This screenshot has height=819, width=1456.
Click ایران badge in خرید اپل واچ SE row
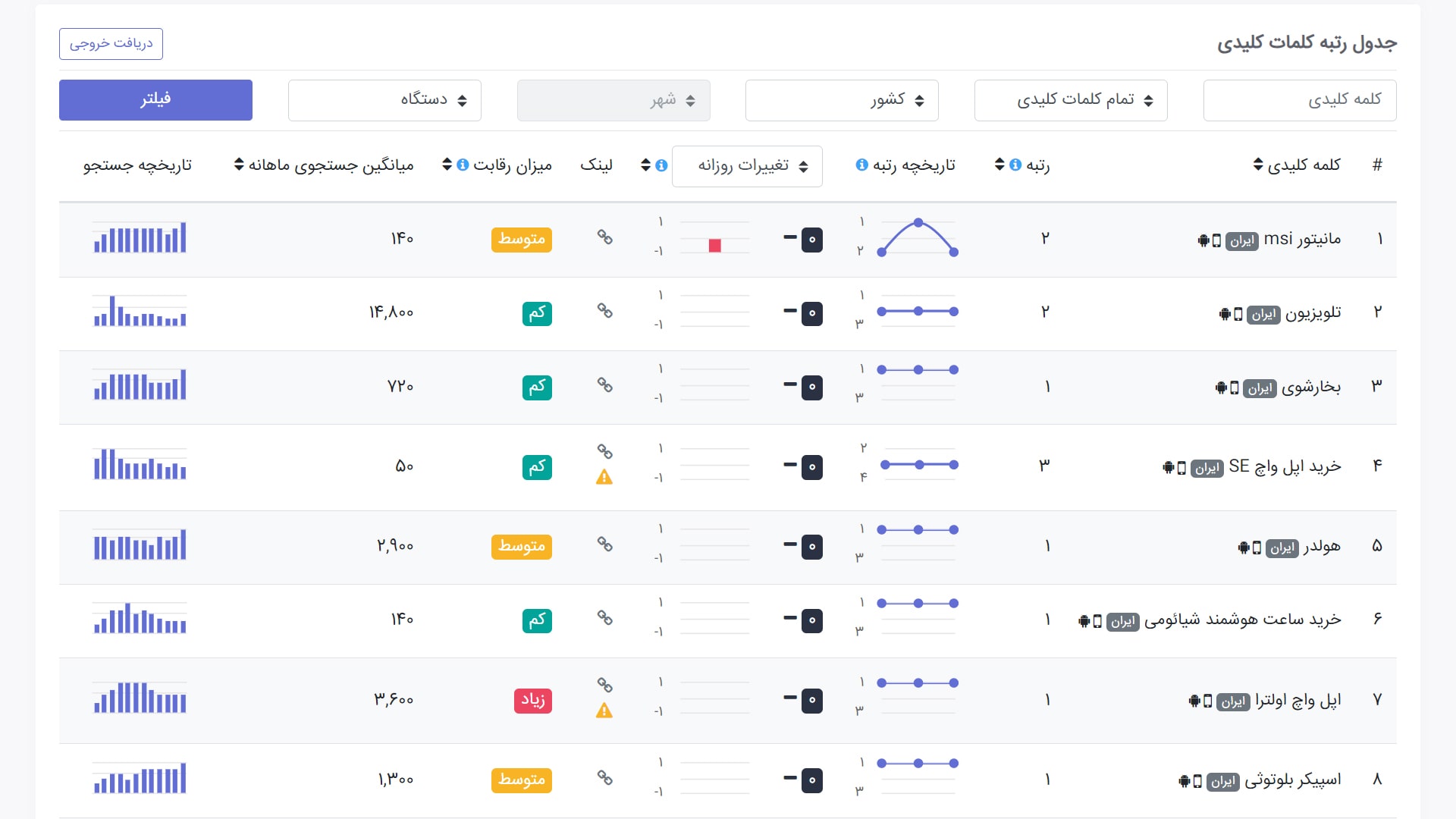1207,468
